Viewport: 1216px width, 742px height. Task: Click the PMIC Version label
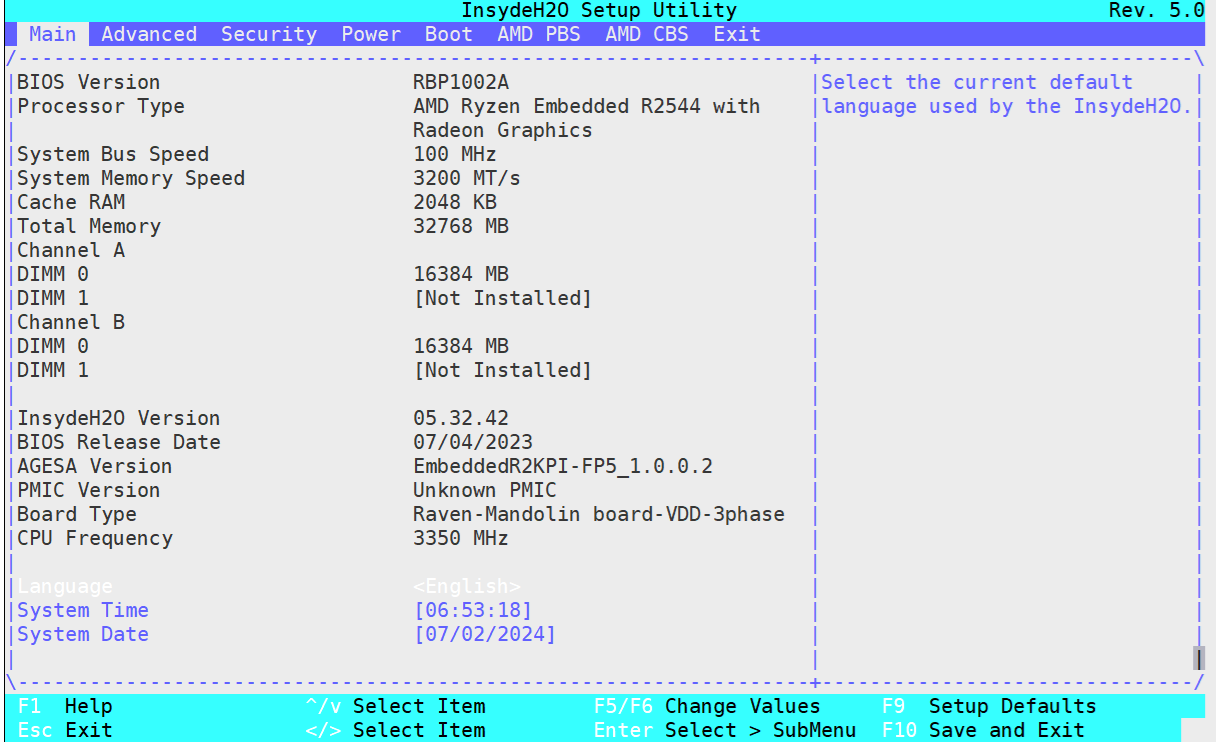[89, 490]
